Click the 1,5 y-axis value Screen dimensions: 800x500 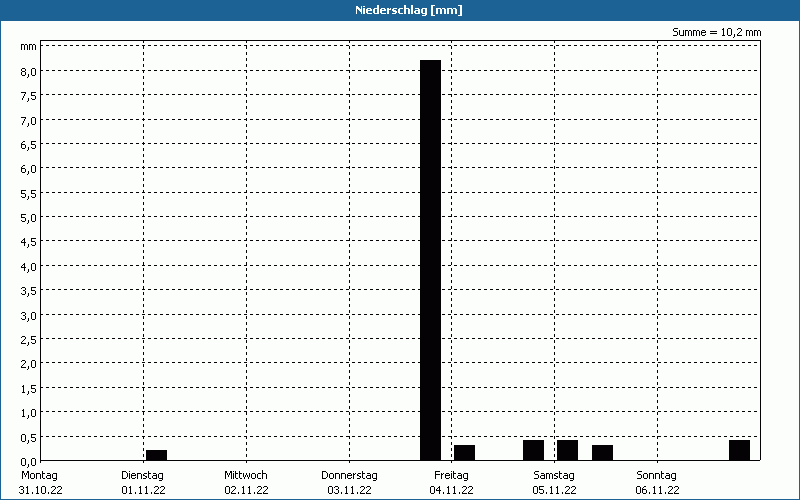29,389
